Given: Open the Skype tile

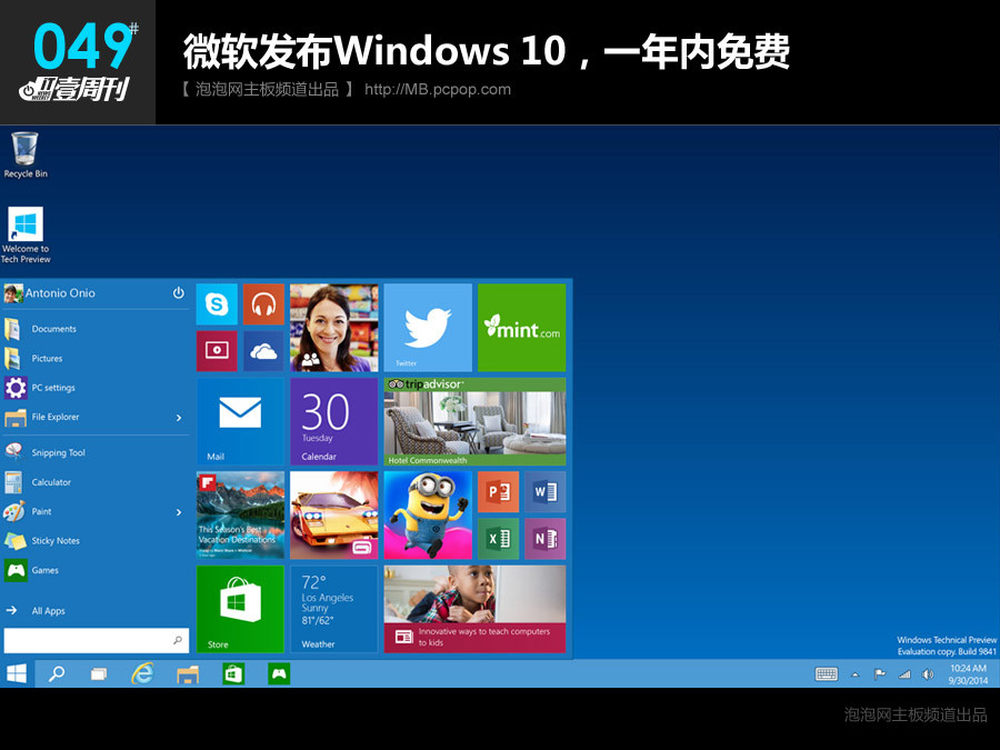Looking at the screenshot, I should 217,304.
